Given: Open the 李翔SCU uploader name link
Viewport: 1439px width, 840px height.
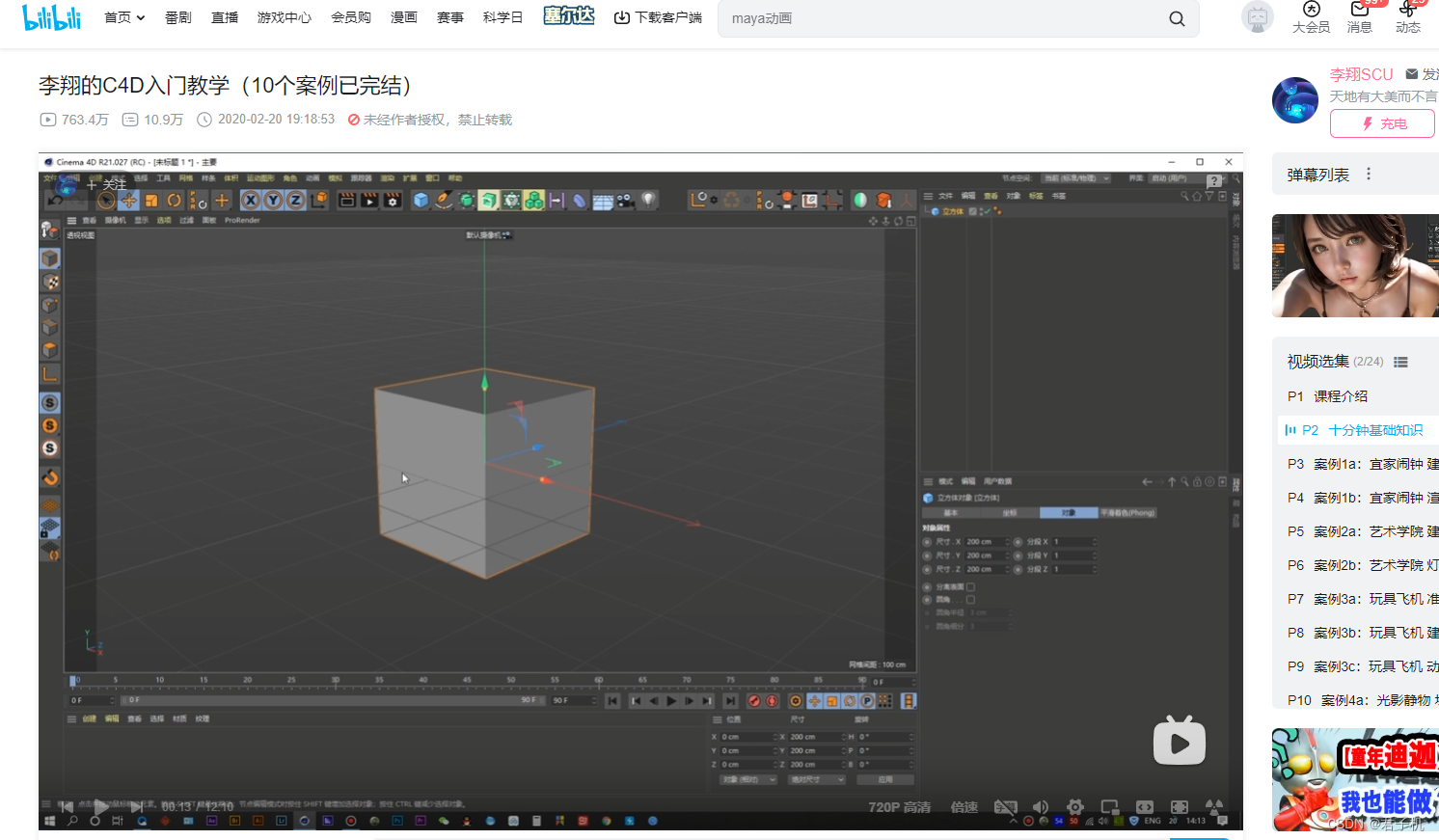Looking at the screenshot, I should pyautogui.click(x=1362, y=74).
